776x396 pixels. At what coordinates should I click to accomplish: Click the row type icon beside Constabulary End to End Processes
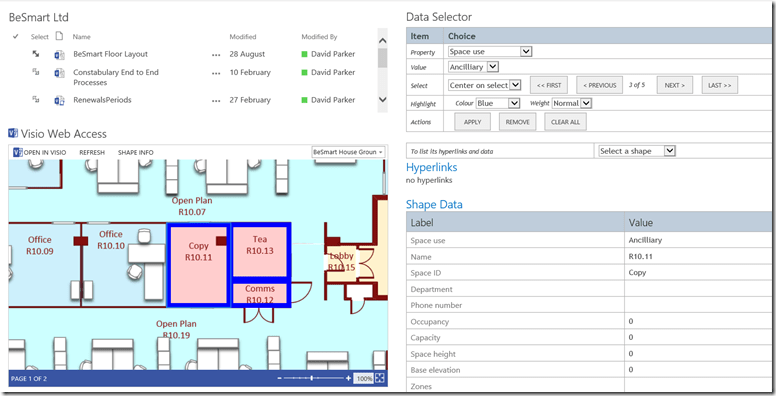coord(36,72)
